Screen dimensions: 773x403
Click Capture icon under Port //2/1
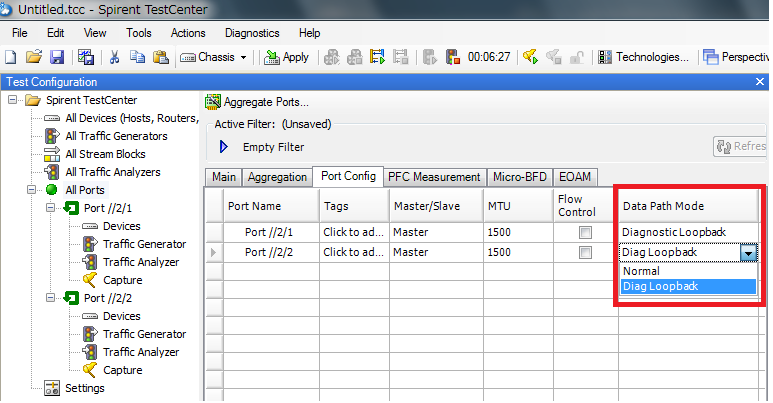(90, 280)
